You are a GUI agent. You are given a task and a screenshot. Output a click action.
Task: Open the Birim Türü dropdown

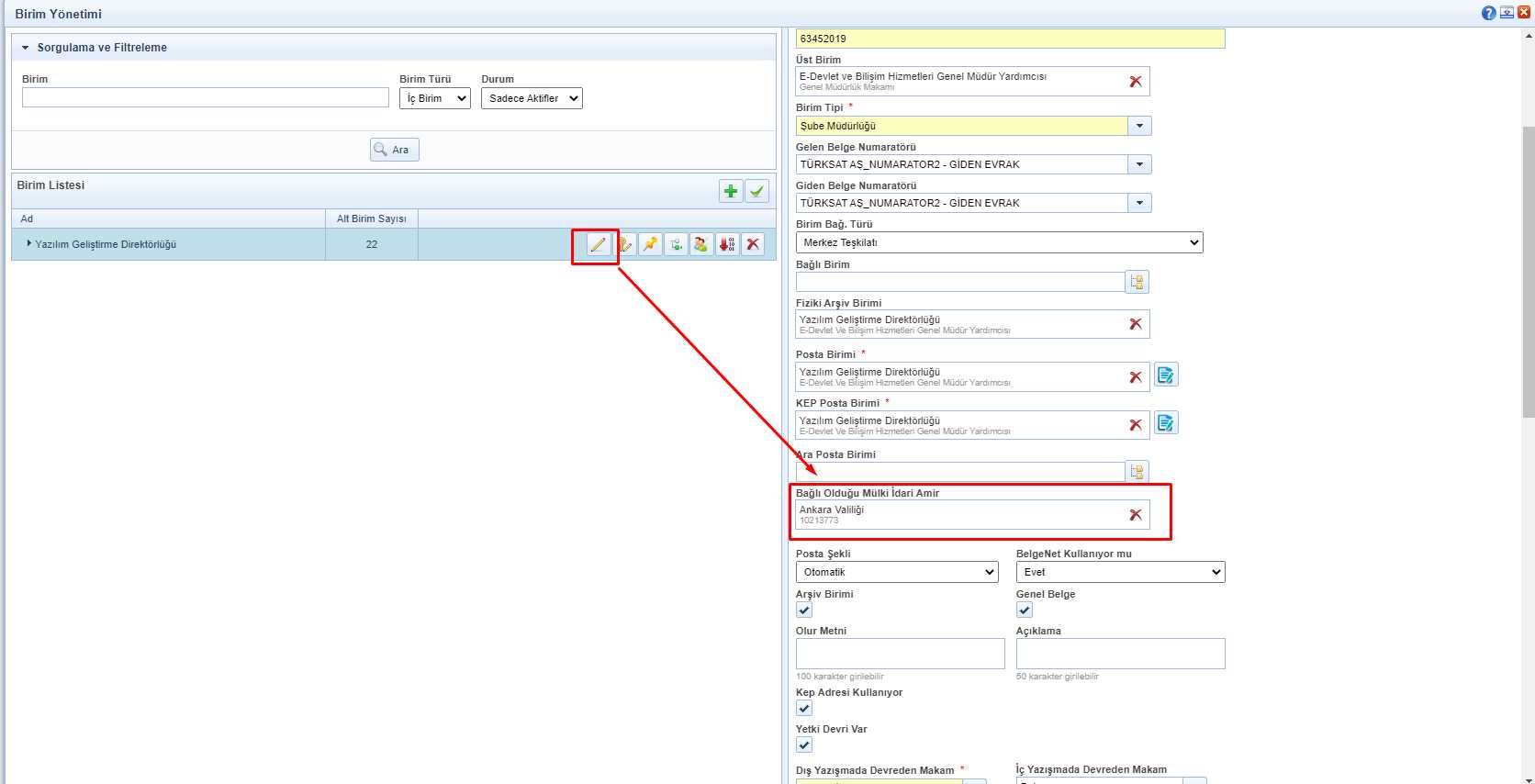(434, 98)
